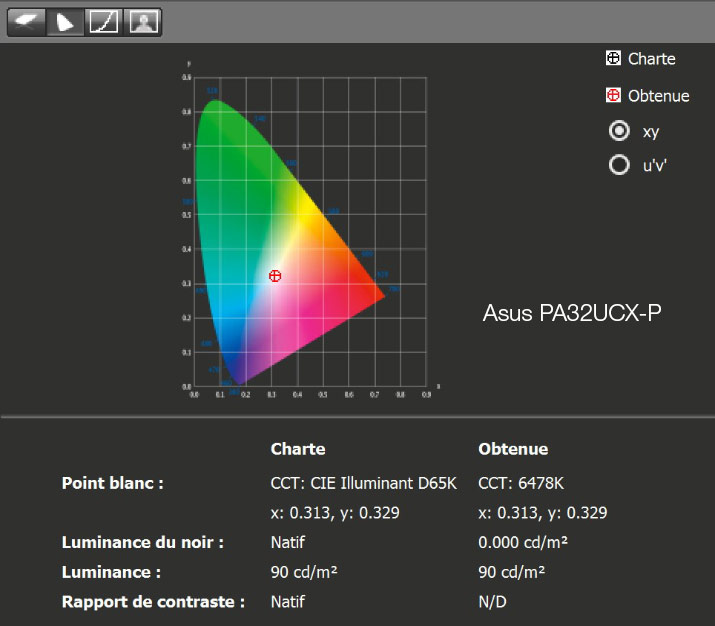
Task: Click the red Obtenue legend icon
Action: pos(613,95)
